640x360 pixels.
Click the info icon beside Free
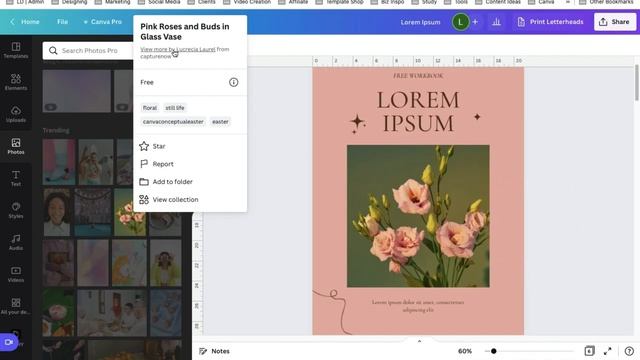(233, 82)
